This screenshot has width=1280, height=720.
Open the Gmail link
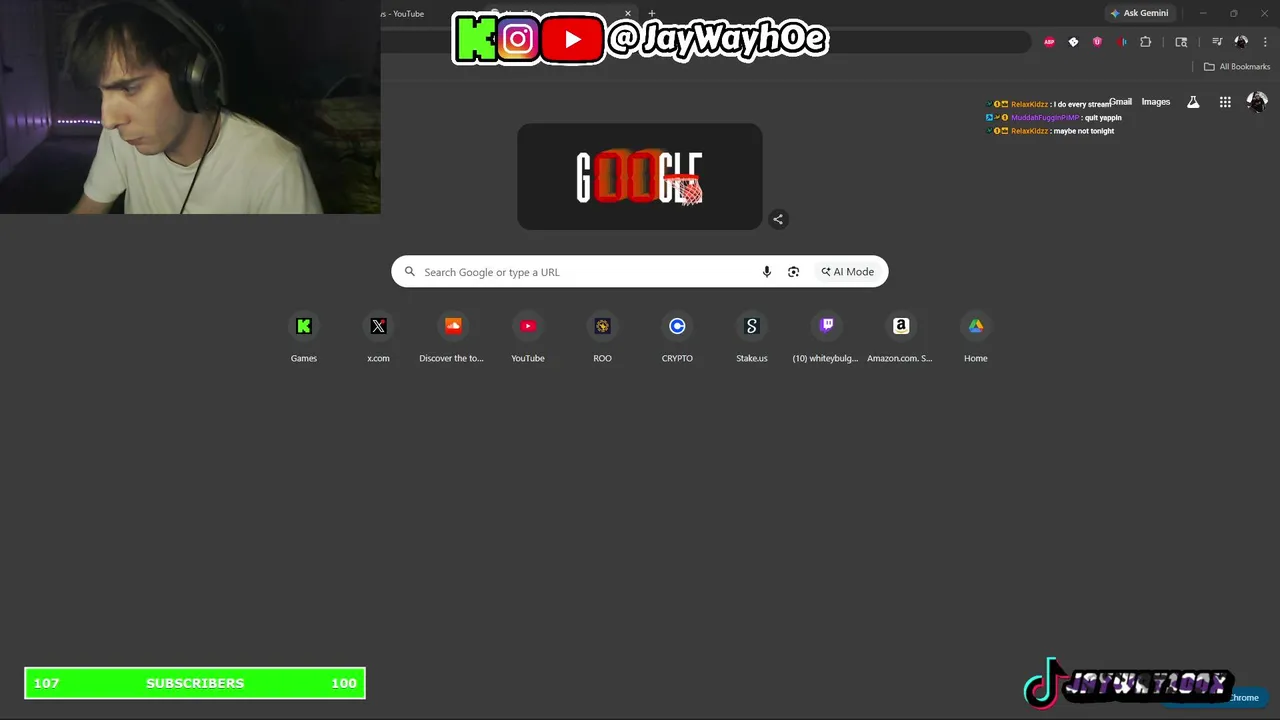[1121, 102]
